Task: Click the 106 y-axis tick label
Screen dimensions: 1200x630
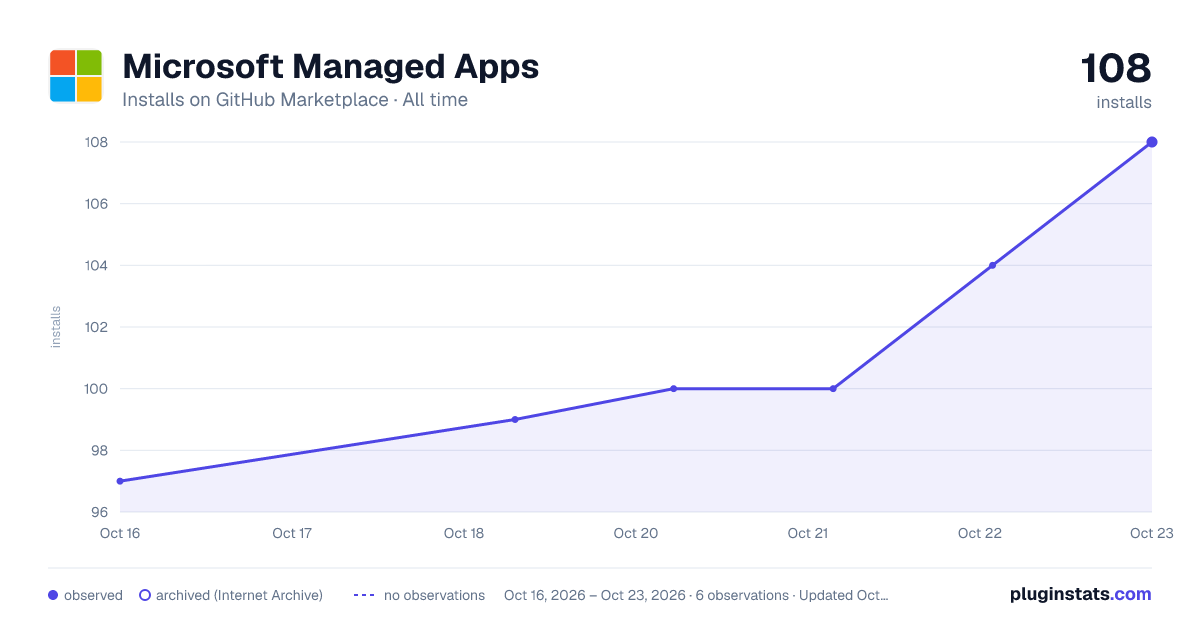Action: 95,204
